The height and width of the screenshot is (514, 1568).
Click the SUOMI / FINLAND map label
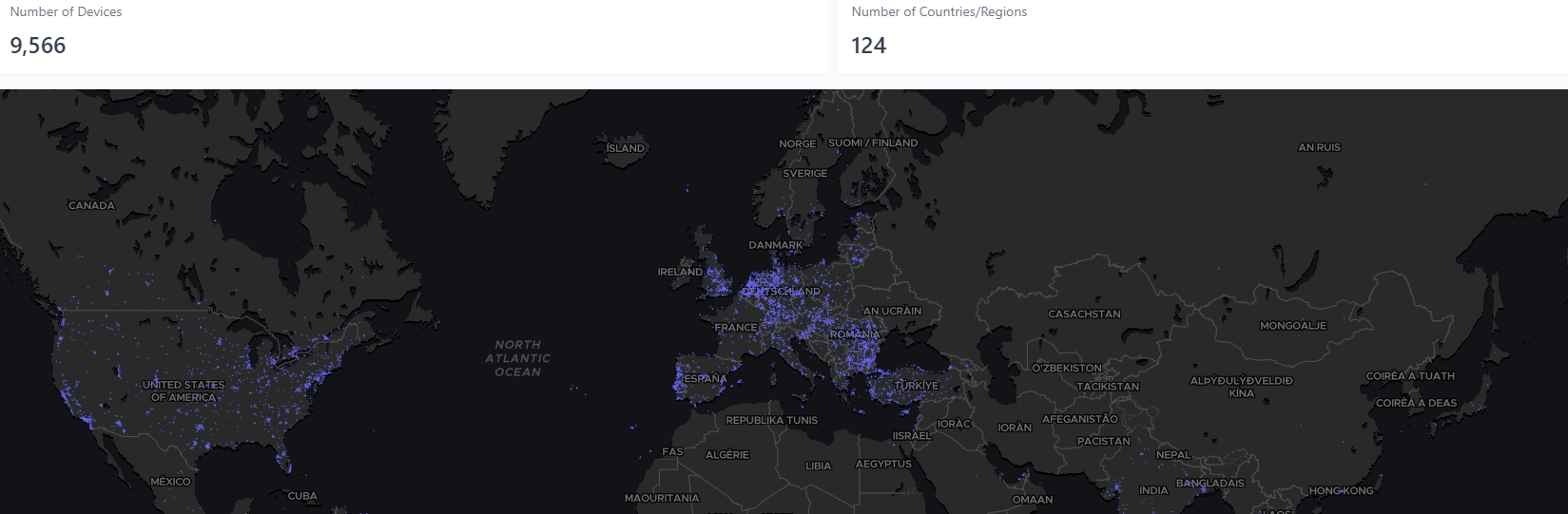pos(873,143)
